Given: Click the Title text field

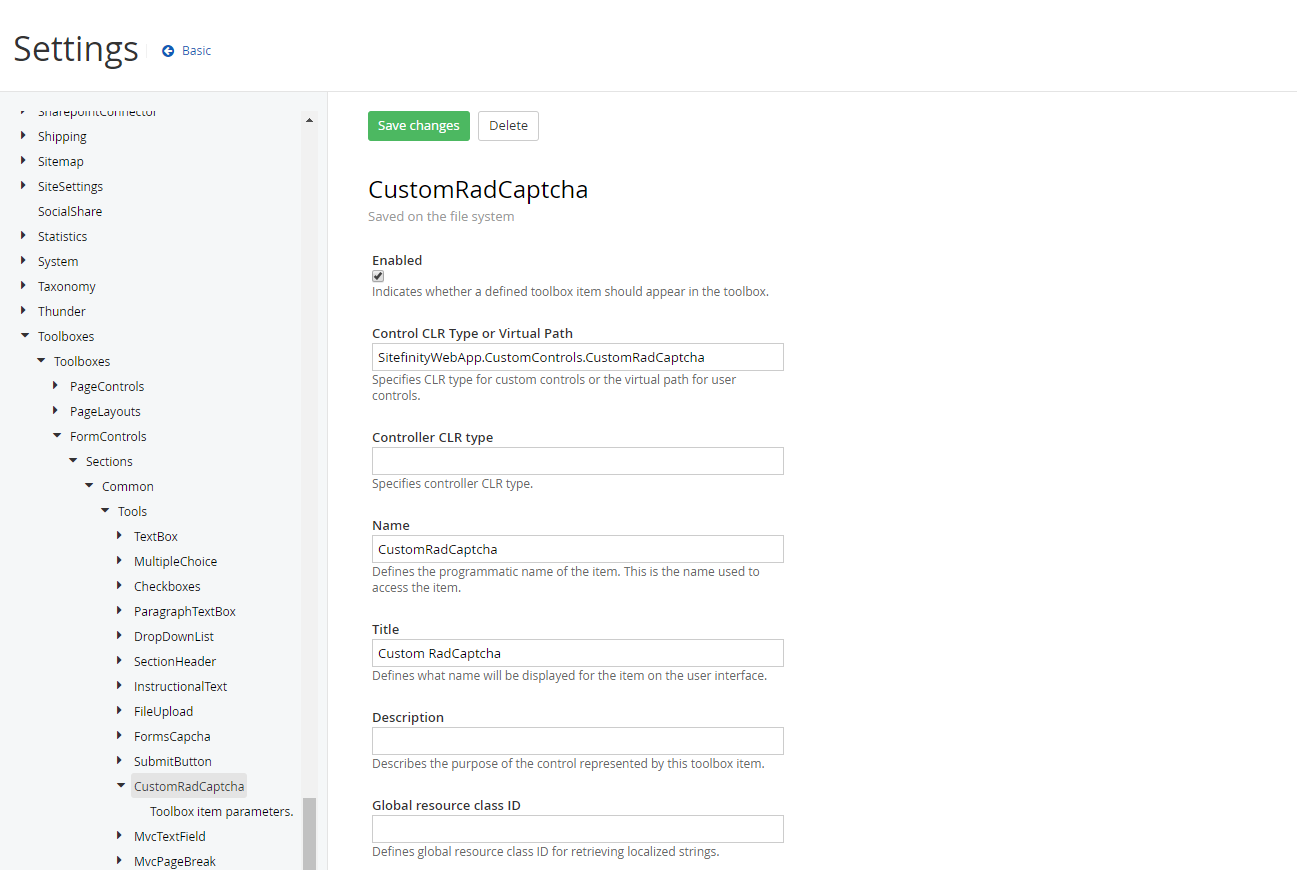Looking at the screenshot, I should pos(577,652).
